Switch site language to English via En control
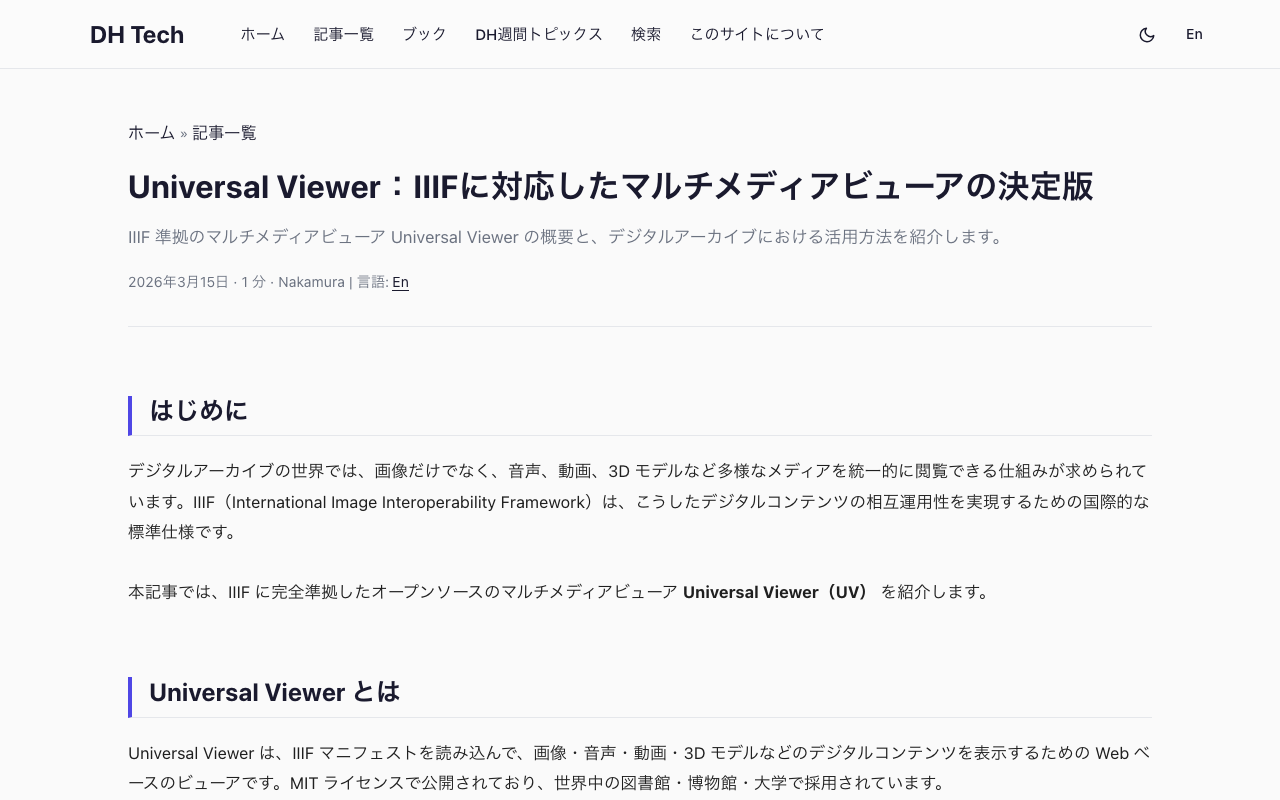Viewport: 1280px width, 800px height. [1194, 34]
